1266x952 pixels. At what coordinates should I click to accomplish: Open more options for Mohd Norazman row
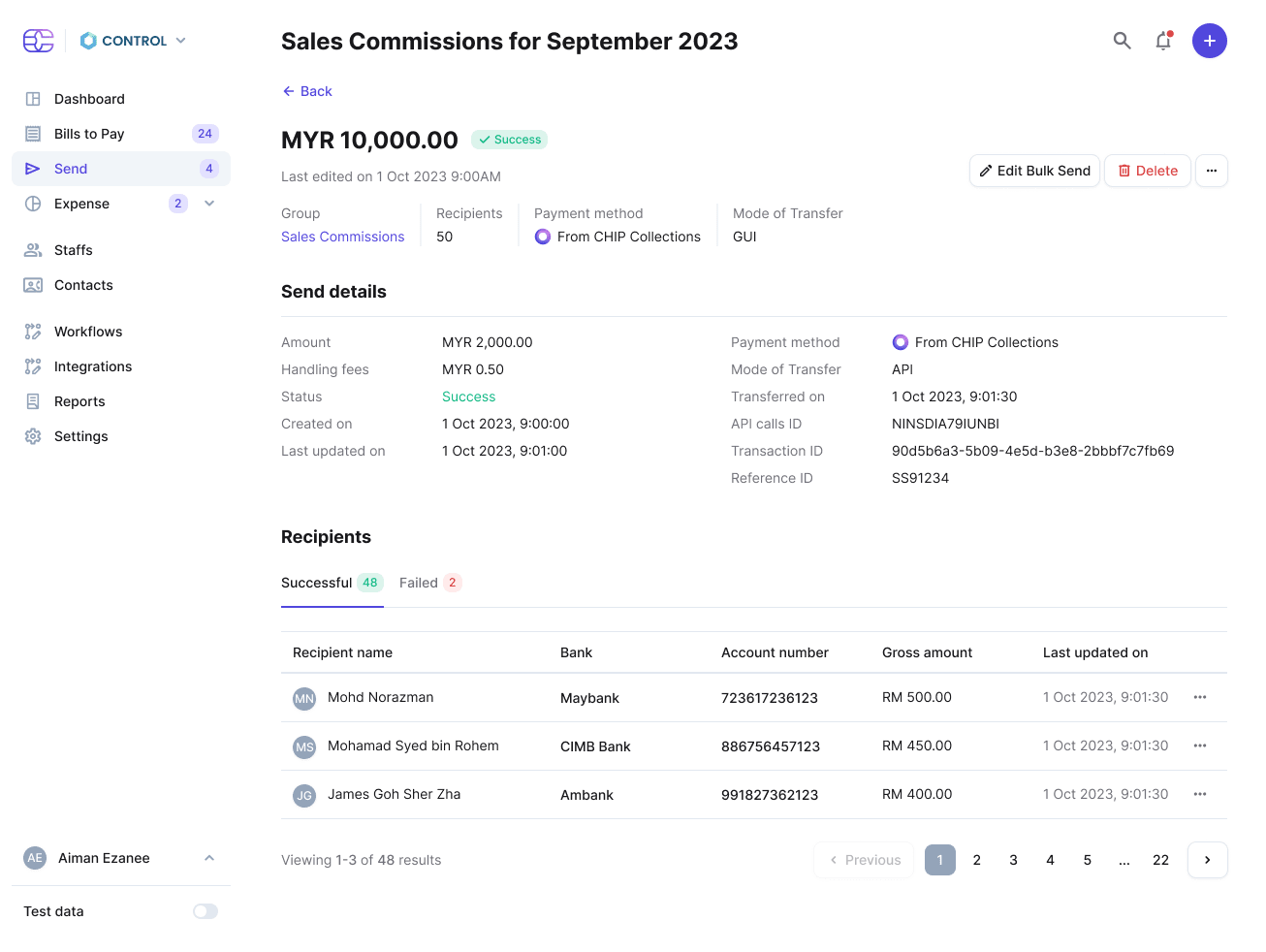point(1200,697)
